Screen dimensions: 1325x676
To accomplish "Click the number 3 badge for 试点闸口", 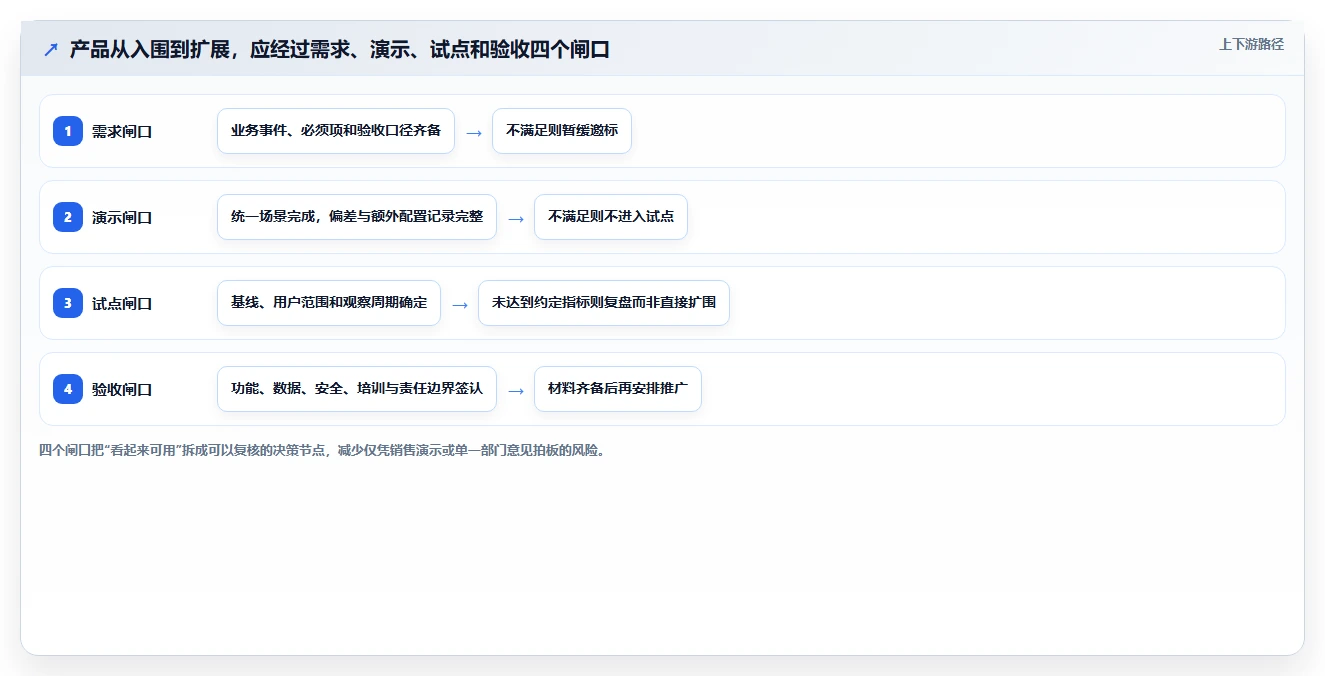I will (68, 303).
